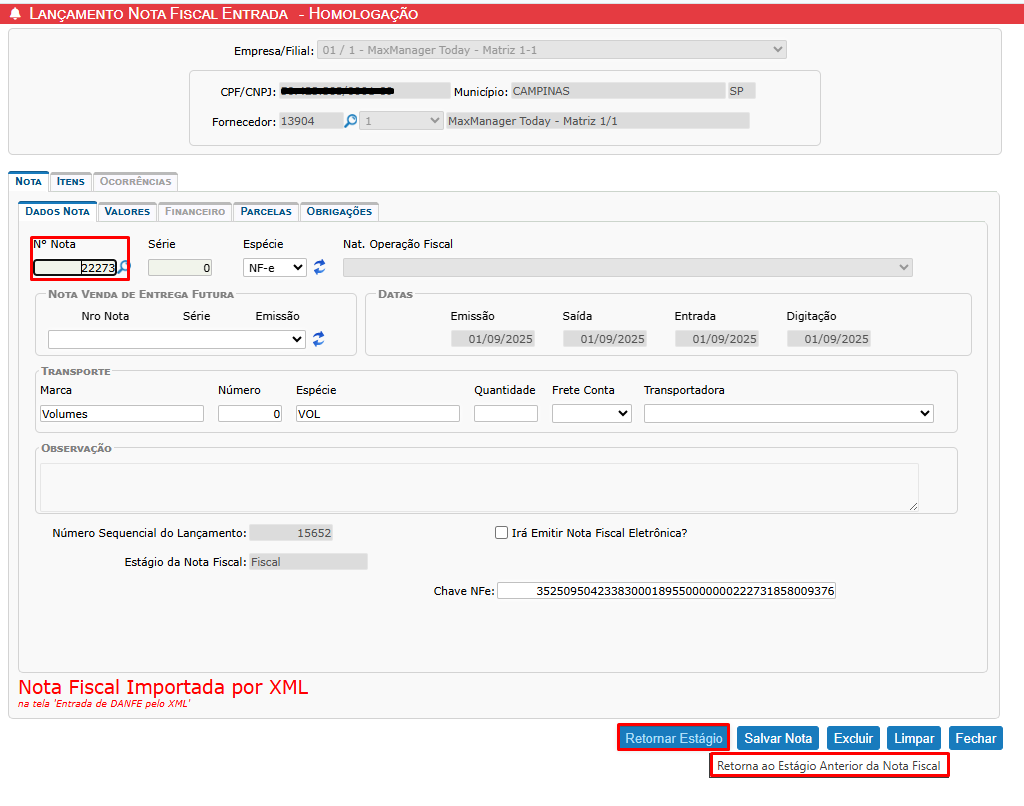Select the Parcelas sub-tab

pos(266,212)
